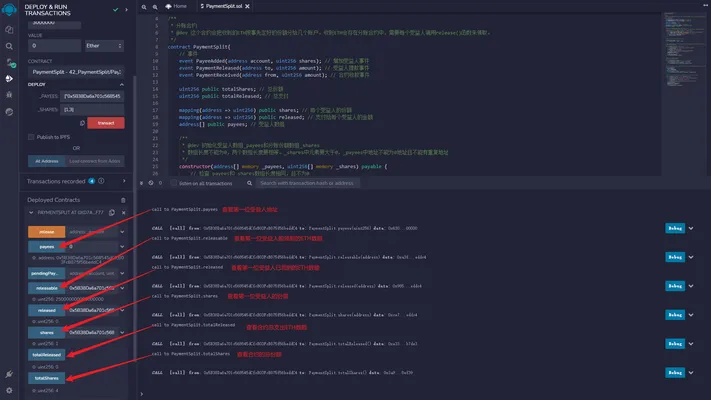Delete all deployed contracts with trash icon
The width and height of the screenshot is (711, 400).
[x=123, y=200]
